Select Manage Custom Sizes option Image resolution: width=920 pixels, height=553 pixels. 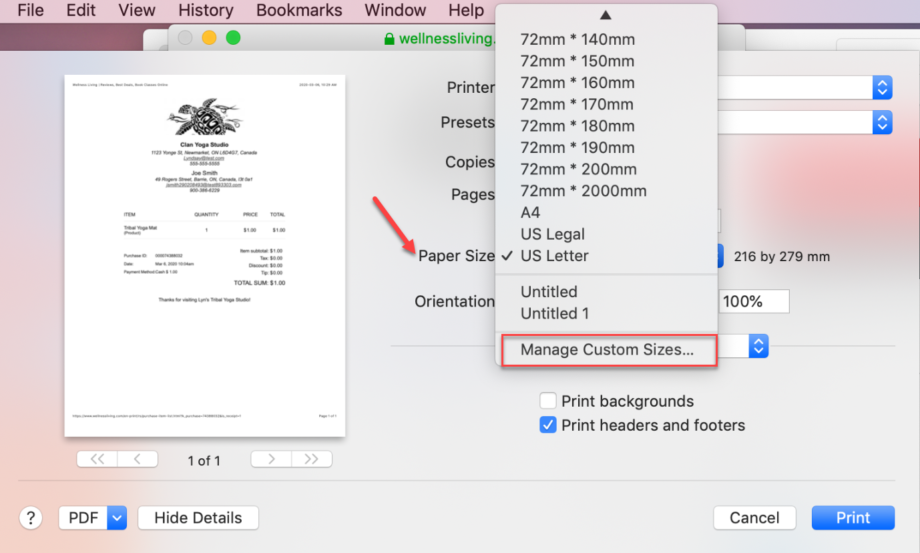pos(607,350)
